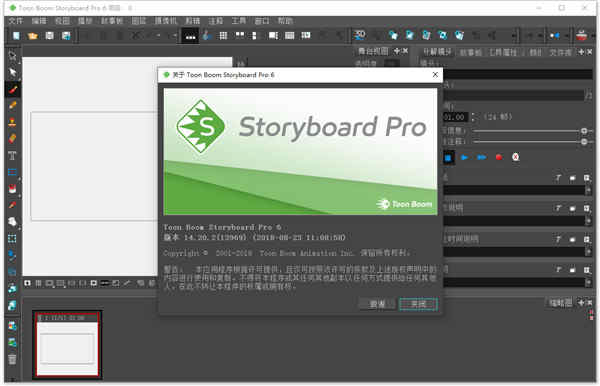
Task: Select the Paint bucket tool
Action: tap(12, 189)
